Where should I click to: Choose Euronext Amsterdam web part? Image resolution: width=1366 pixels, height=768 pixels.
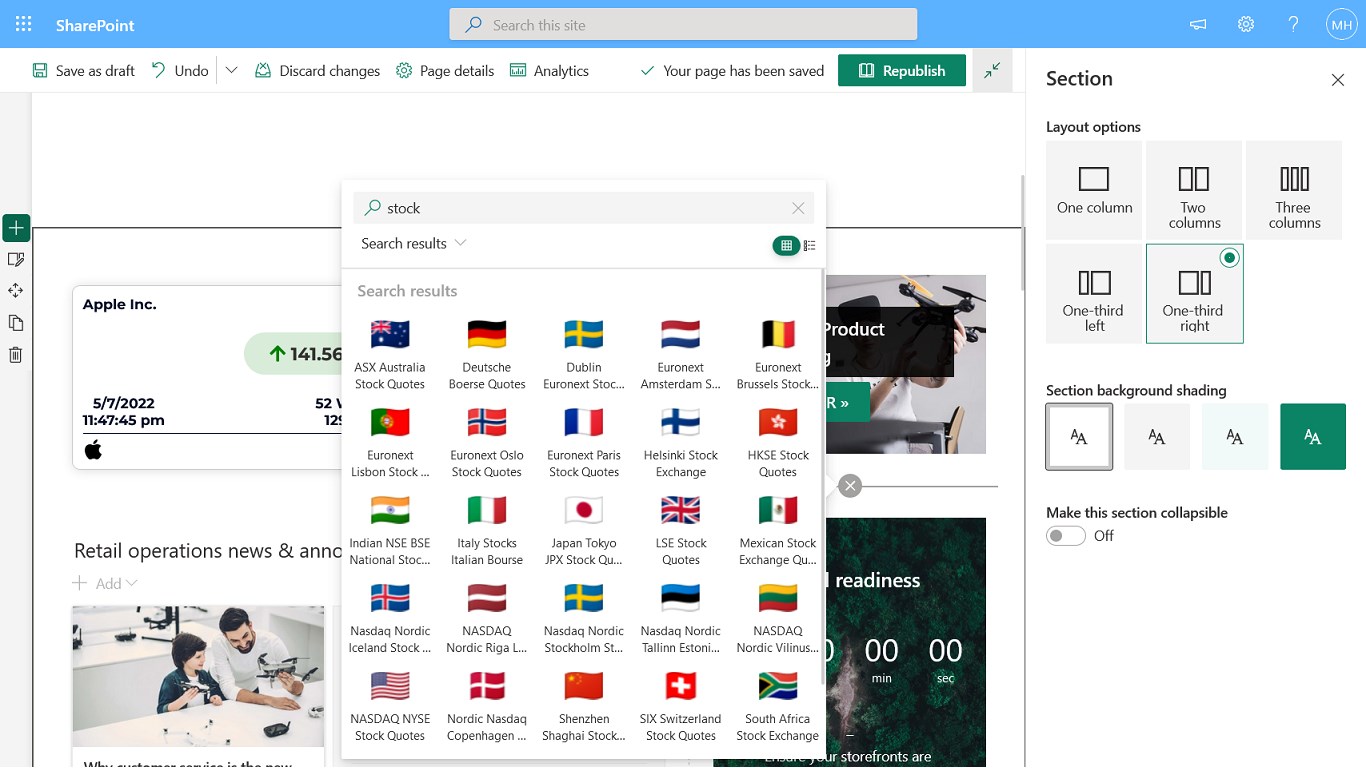click(681, 354)
